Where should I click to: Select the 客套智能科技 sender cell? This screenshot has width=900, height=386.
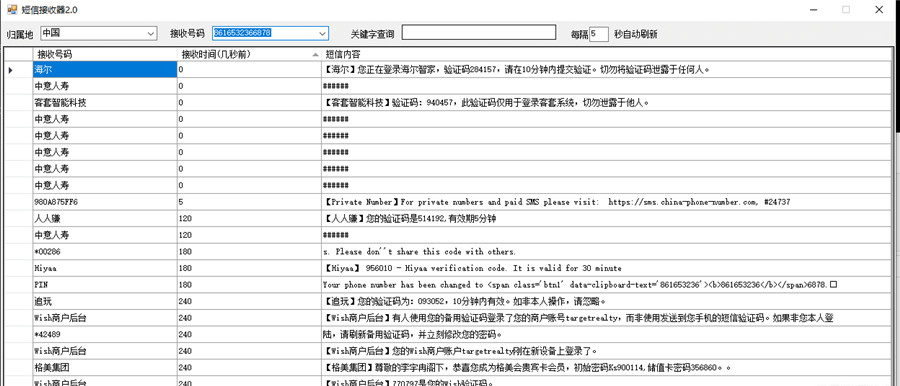click(x=104, y=103)
